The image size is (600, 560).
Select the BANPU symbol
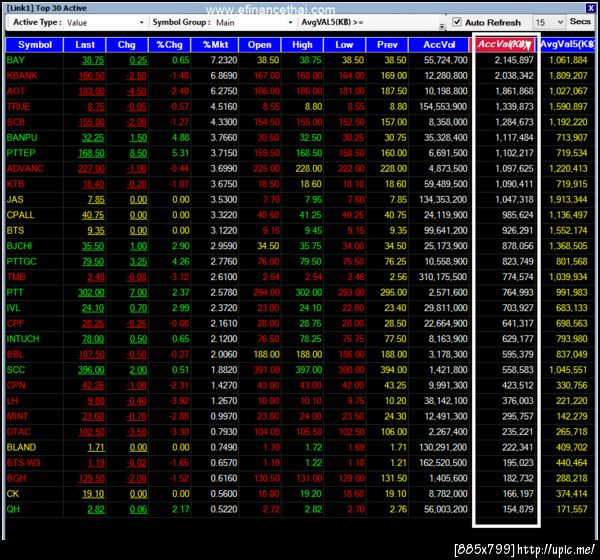point(22,137)
